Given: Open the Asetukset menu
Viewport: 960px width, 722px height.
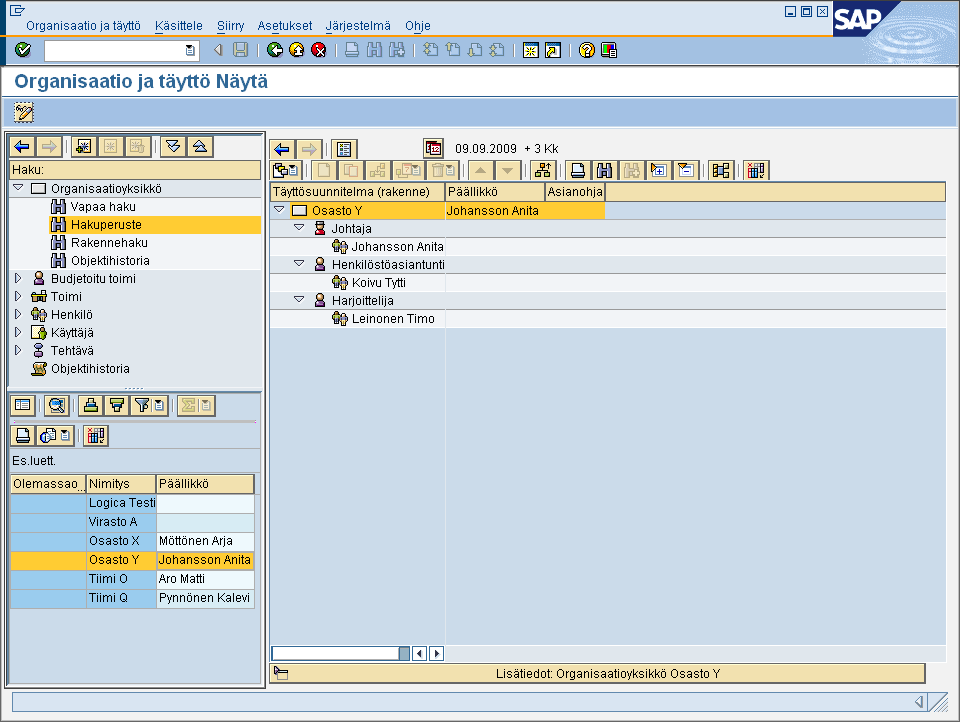Looking at the screenshot, I should [285, 26].
